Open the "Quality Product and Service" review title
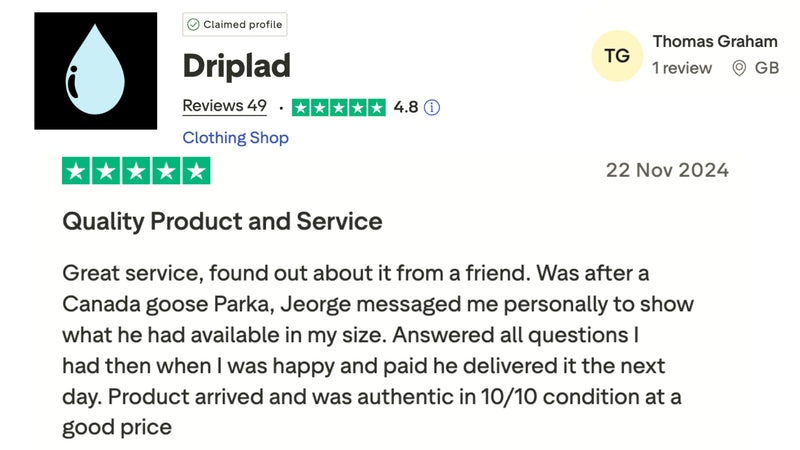 222,221
